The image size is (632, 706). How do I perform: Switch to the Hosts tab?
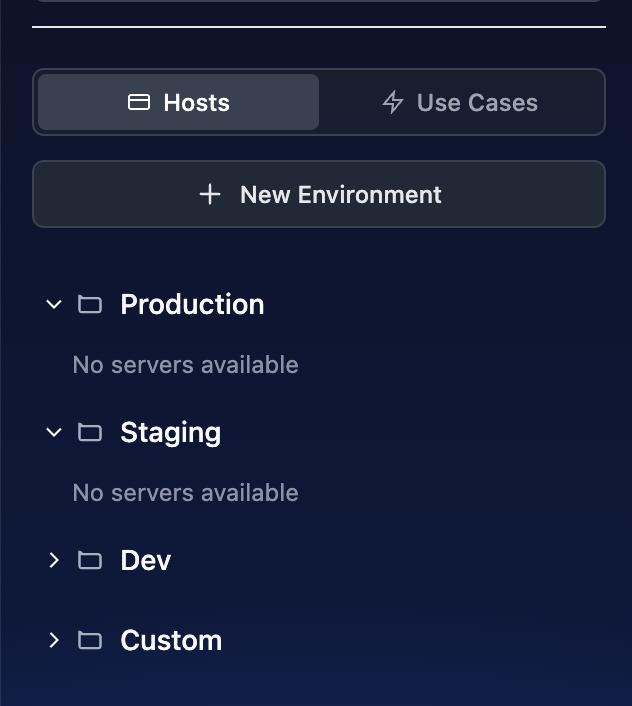pyautogui.click(x=179, y=102)
